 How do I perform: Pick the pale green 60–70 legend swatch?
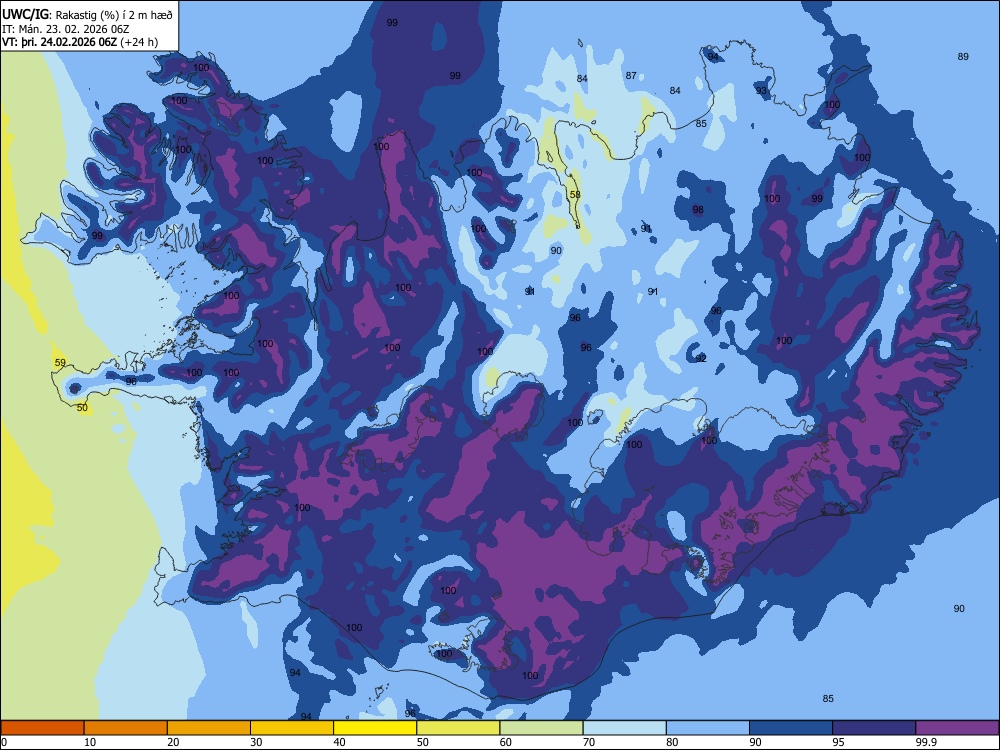point(541,728)
